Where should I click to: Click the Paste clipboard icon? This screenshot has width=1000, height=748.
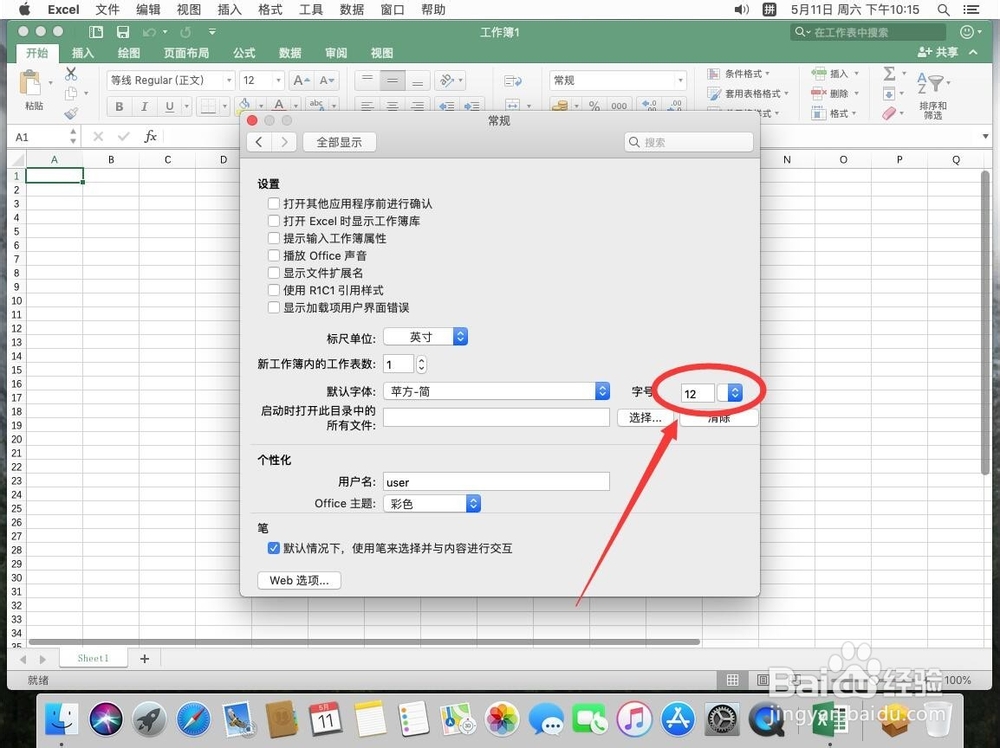tap(30, 83)
